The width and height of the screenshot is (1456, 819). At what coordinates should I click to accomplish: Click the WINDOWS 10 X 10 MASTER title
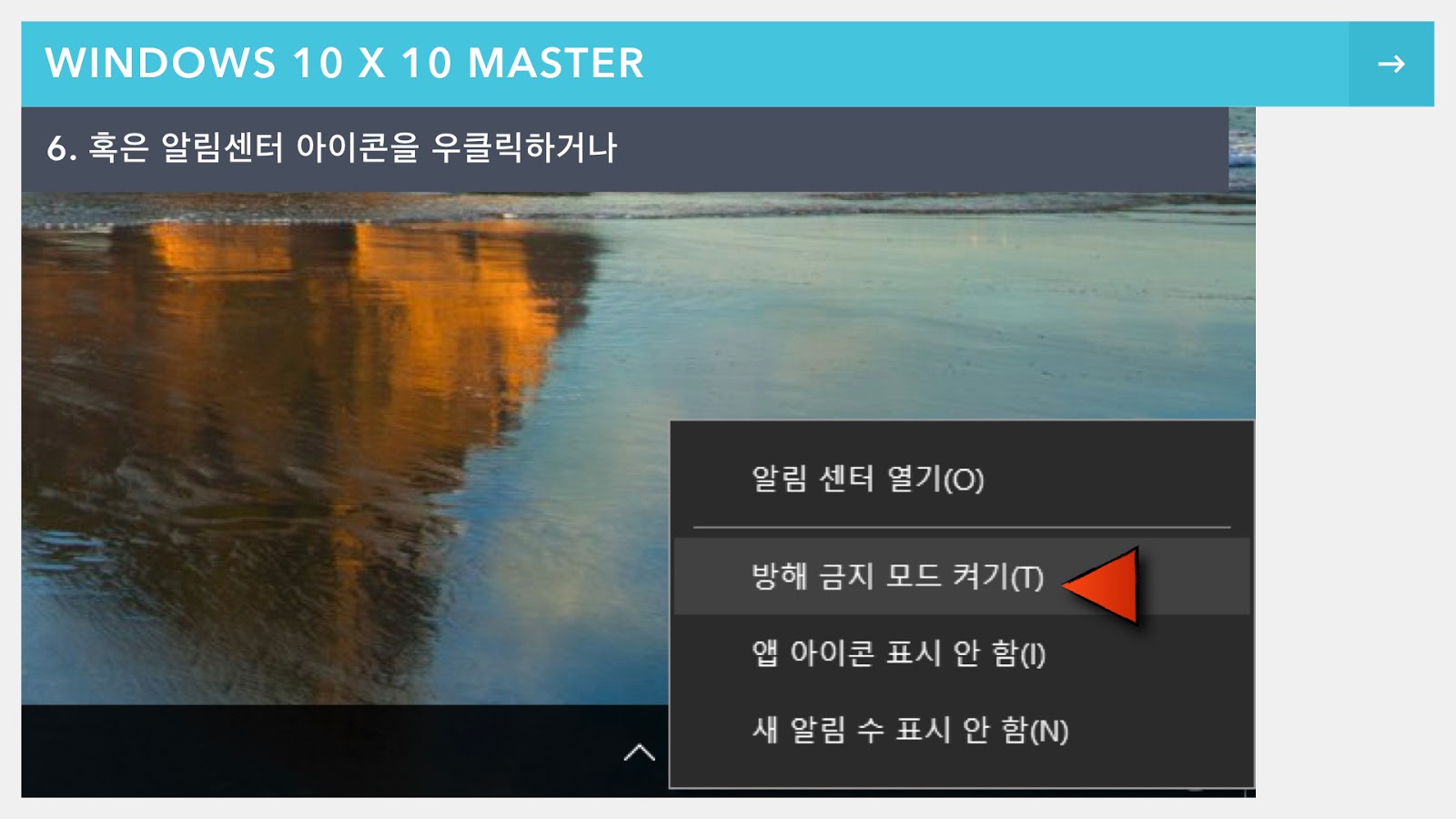click(x=345, y=64)
